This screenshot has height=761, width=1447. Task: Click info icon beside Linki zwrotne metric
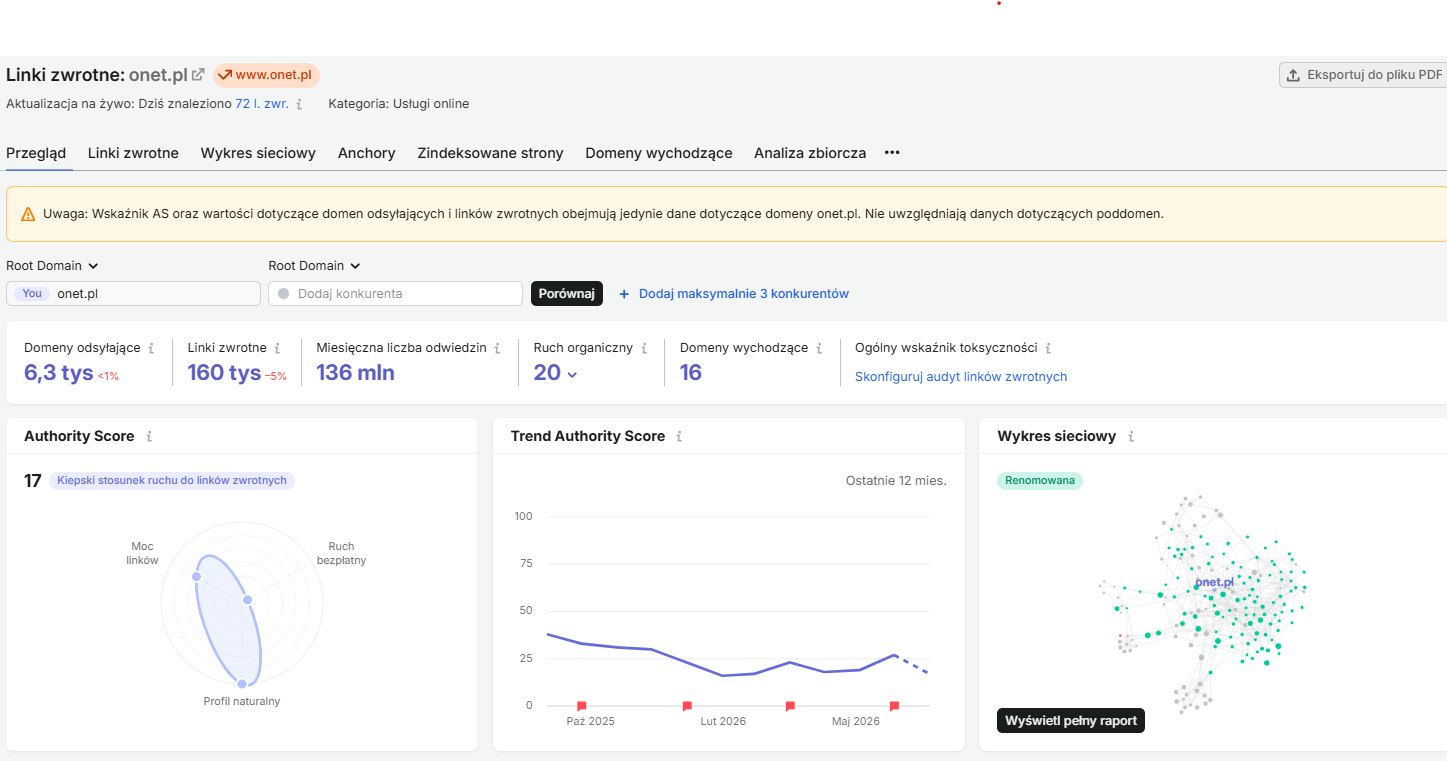tap(277, 348)
